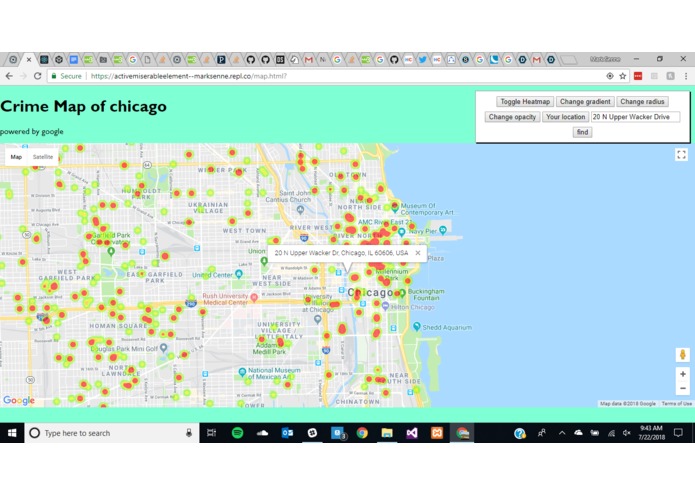Click the Saint John Cantius Church marker
Screen dimensions: 695x494
point(300,210)
